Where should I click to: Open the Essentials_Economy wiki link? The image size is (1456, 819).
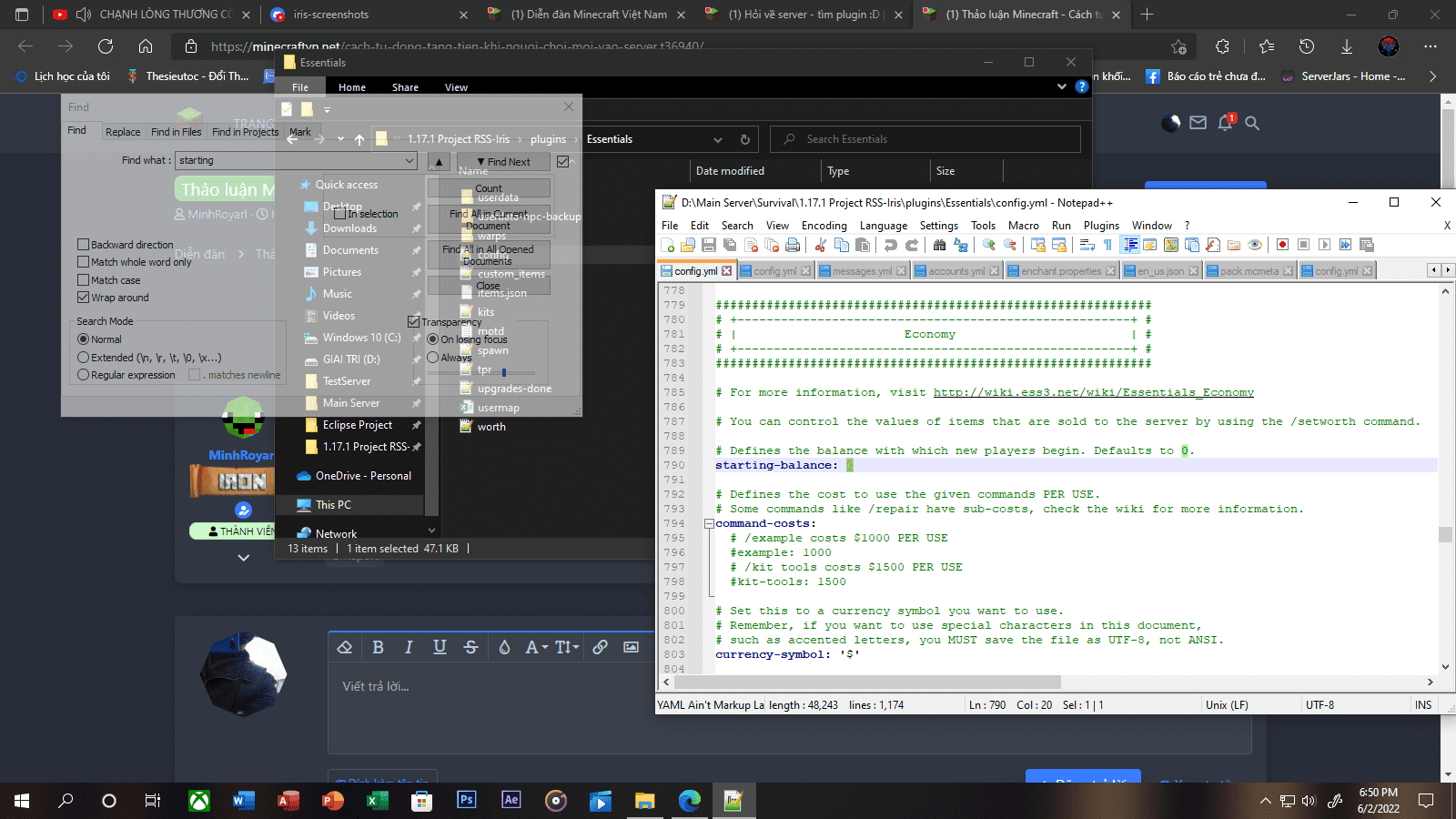1093,393
